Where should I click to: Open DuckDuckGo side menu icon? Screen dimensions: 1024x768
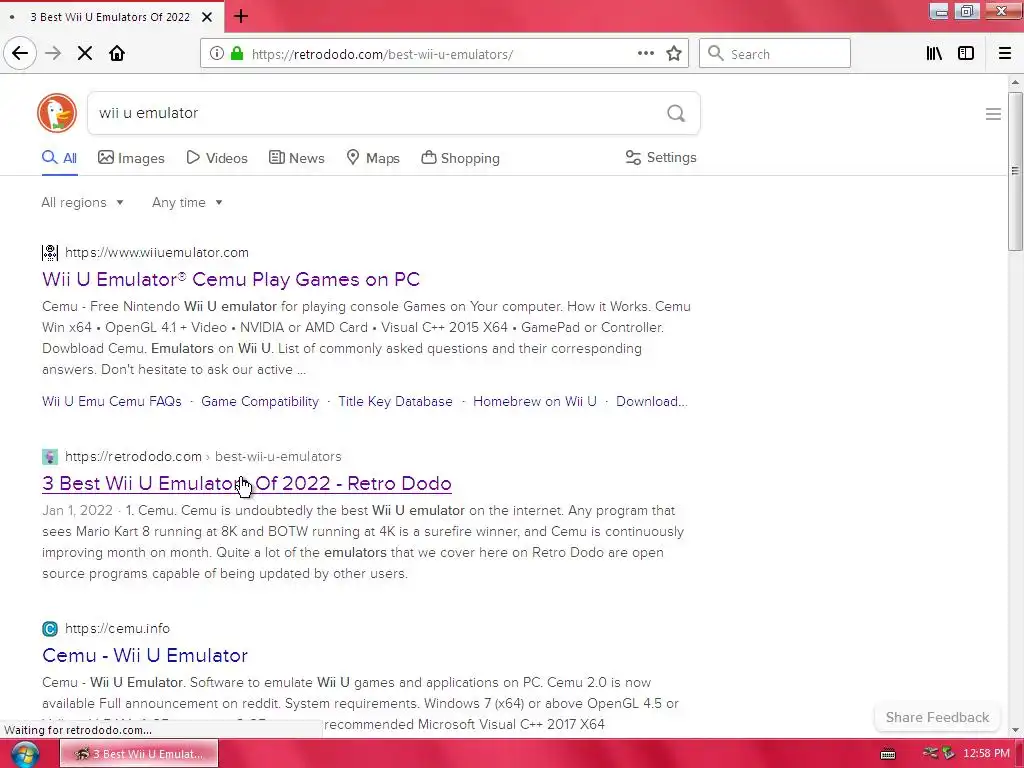point(993,114)
